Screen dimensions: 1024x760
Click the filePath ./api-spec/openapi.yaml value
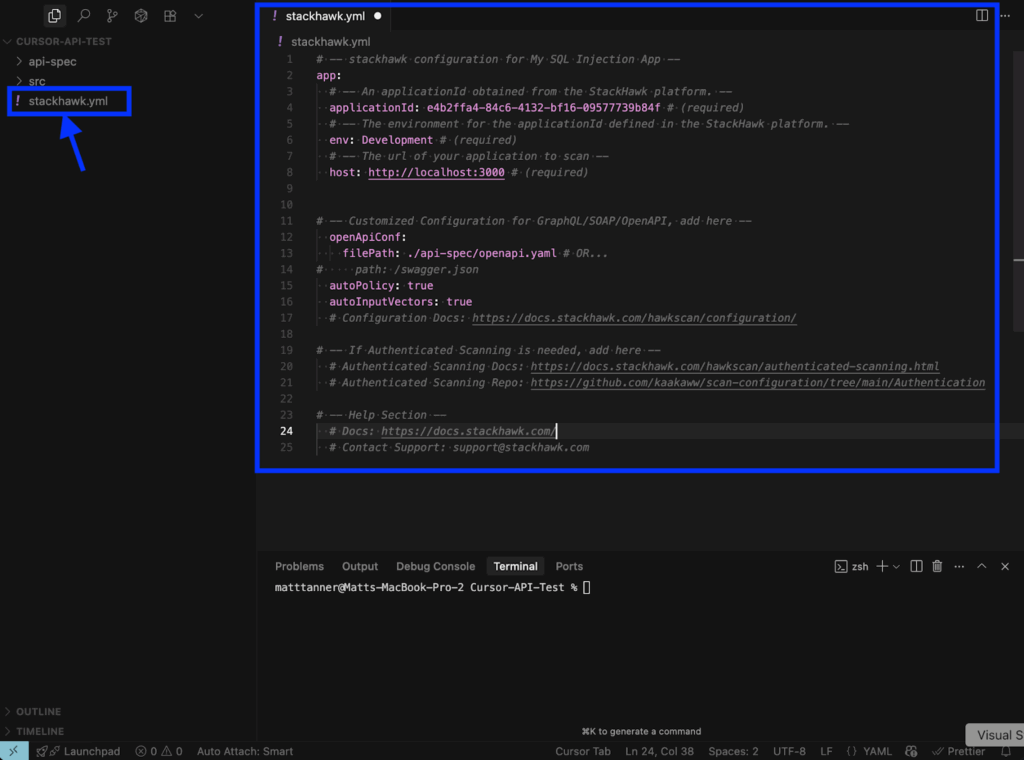tap(481, 253)
